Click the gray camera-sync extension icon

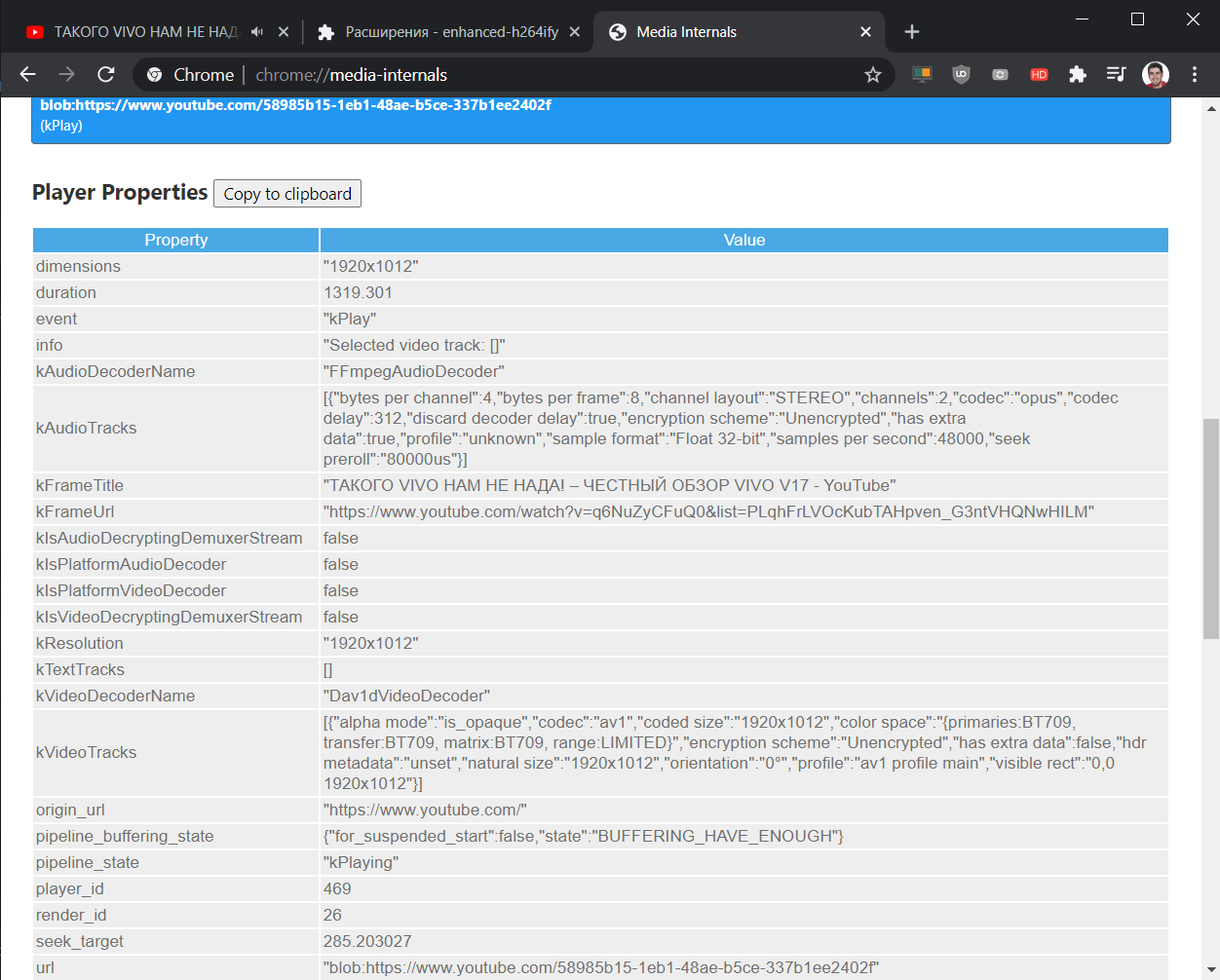click(x=1000, y=74)
